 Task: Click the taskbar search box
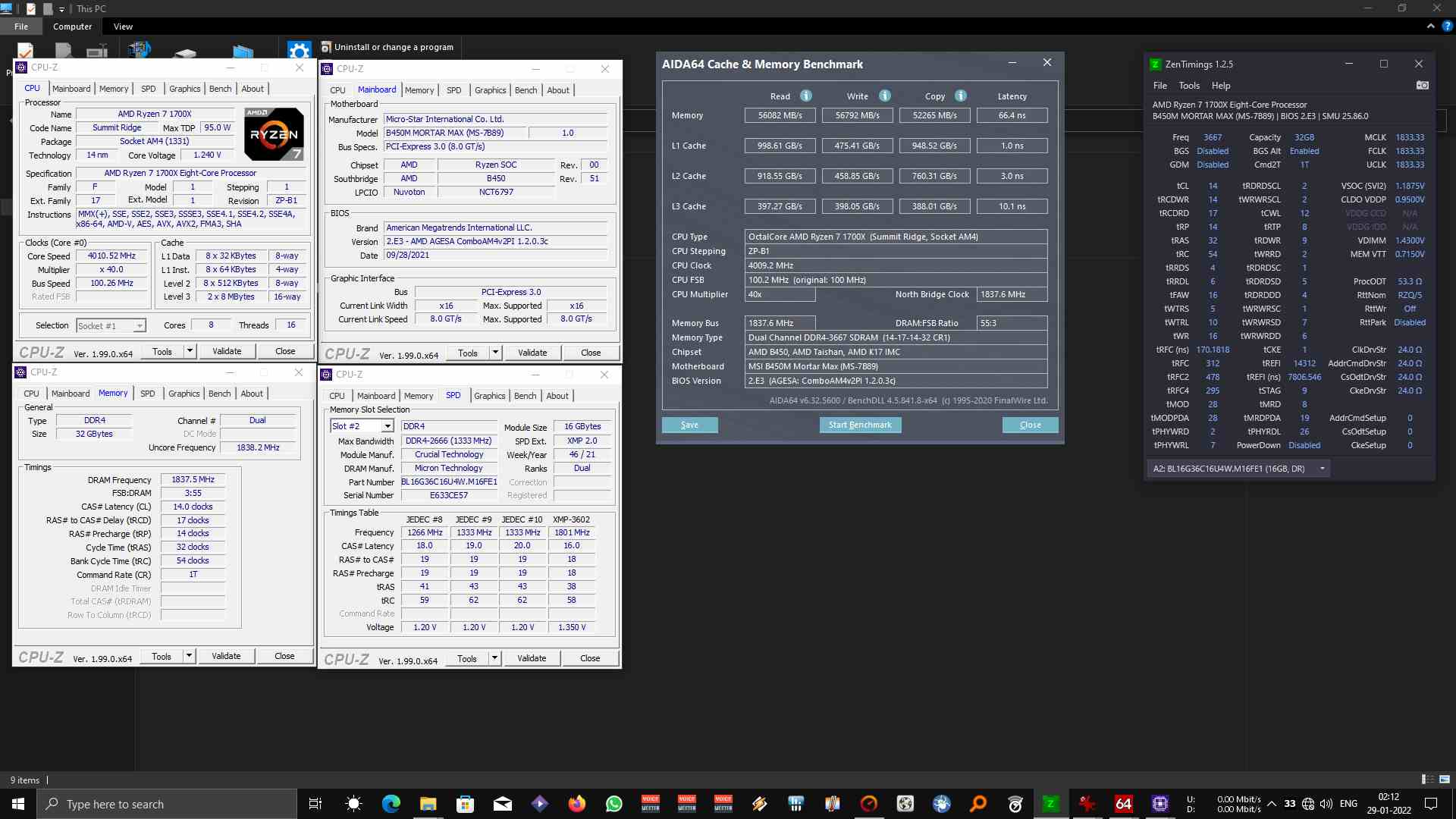click(x=167, y=804)
